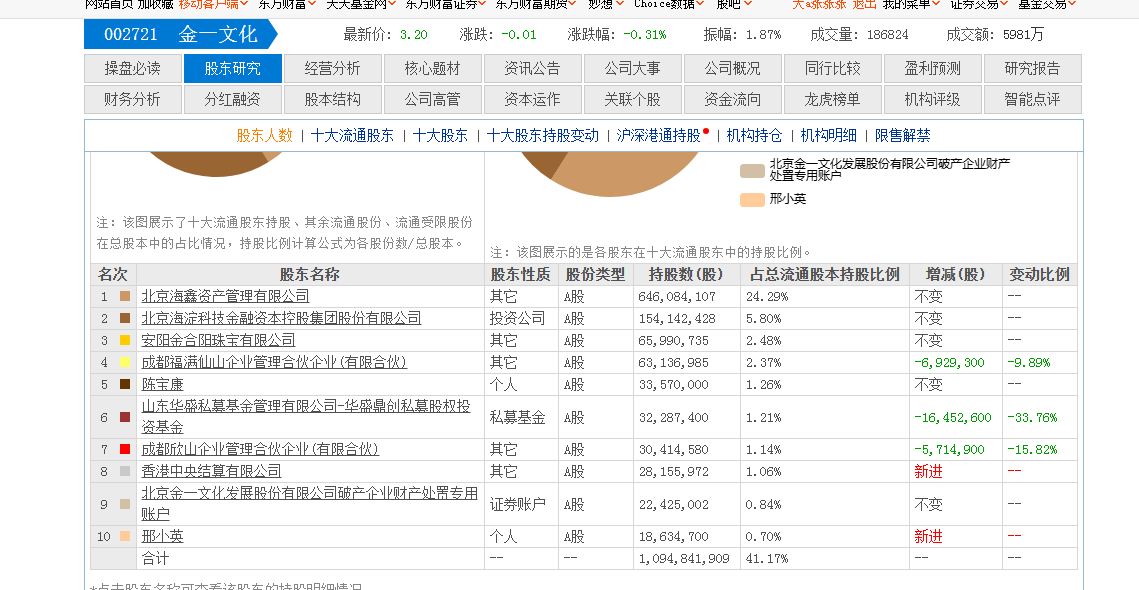This screenshot has width=1139, height=590.
Task: Open the 核心题材 tab
Action: (432, 69)
